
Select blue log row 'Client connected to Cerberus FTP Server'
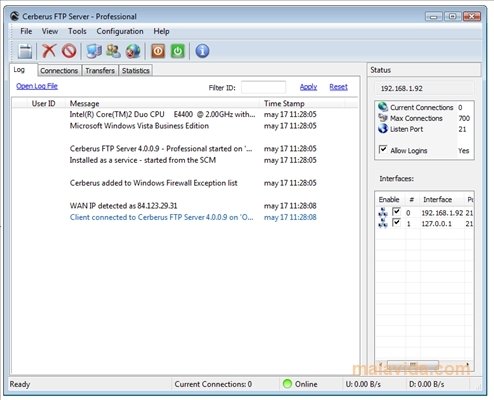[185, 217]
